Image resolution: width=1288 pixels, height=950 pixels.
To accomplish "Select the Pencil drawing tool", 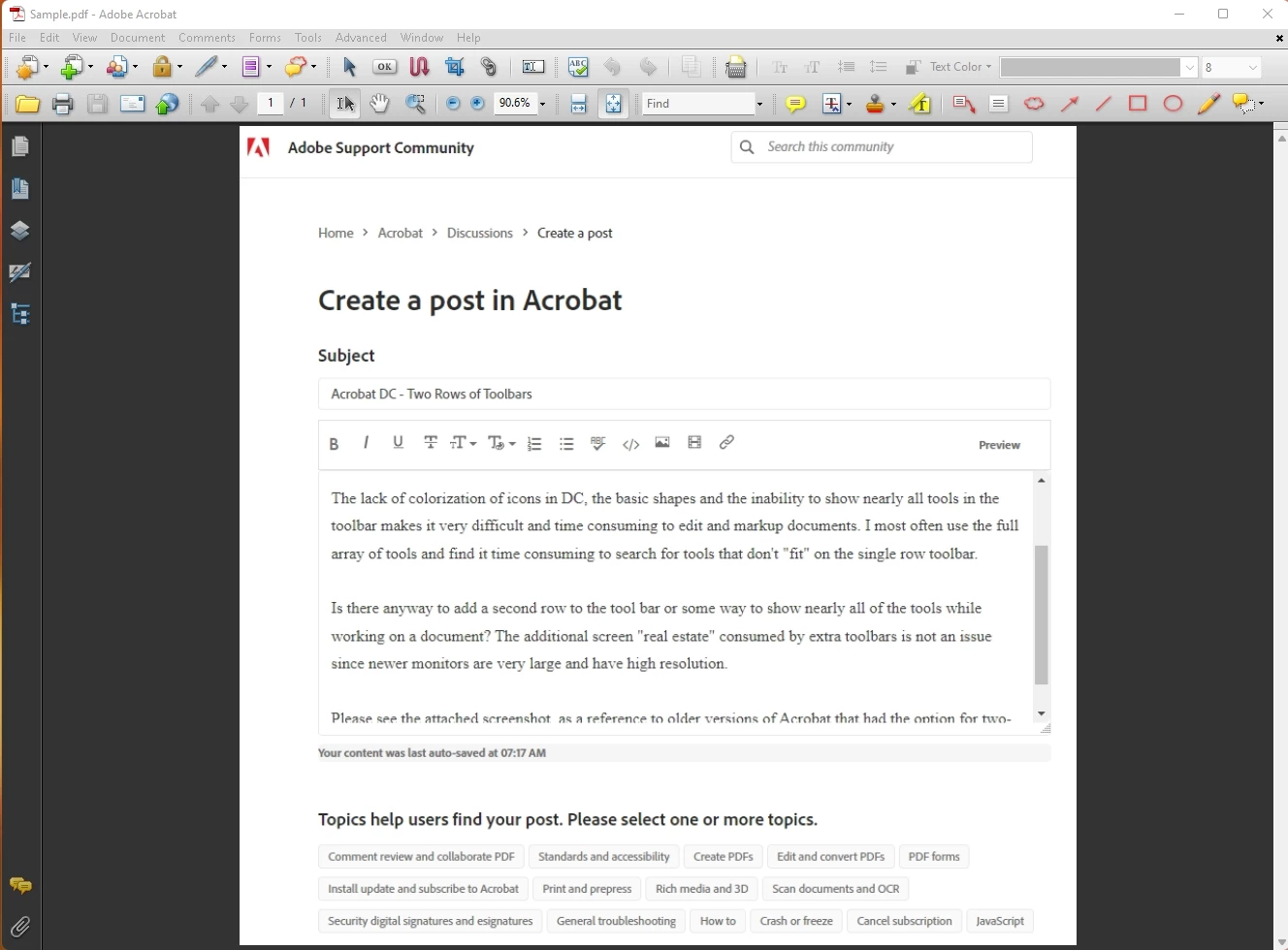I will (1208, 104).
